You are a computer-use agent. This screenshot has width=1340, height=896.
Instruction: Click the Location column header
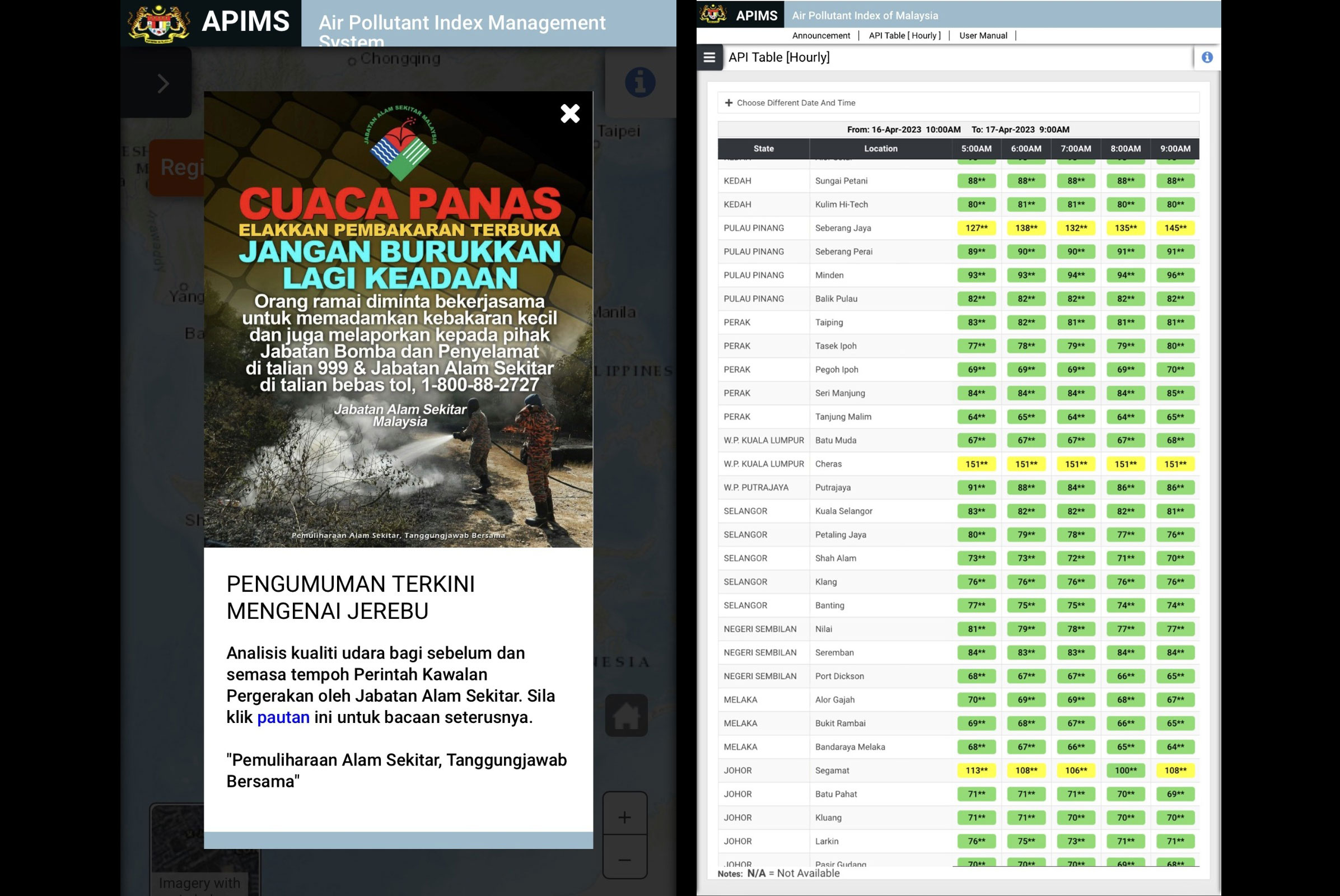click(881, 148)
